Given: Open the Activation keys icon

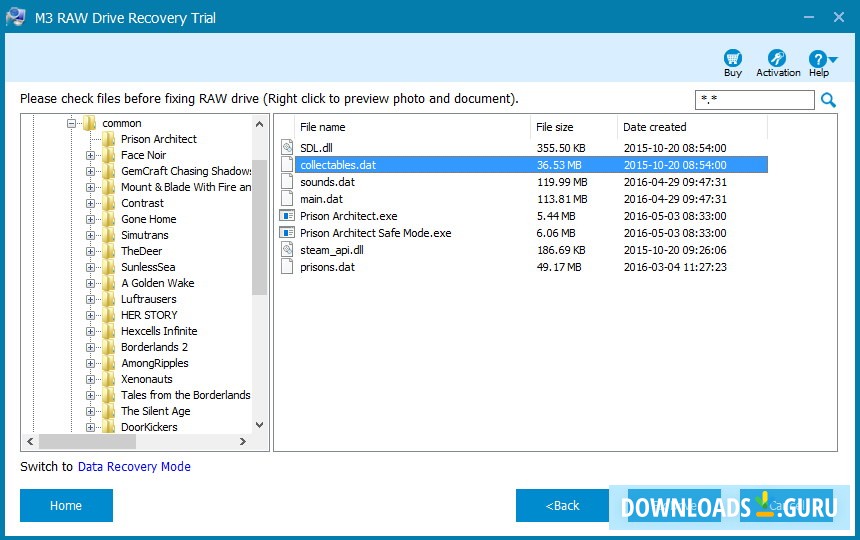Looking at the screenshot, I should point(777,59).
